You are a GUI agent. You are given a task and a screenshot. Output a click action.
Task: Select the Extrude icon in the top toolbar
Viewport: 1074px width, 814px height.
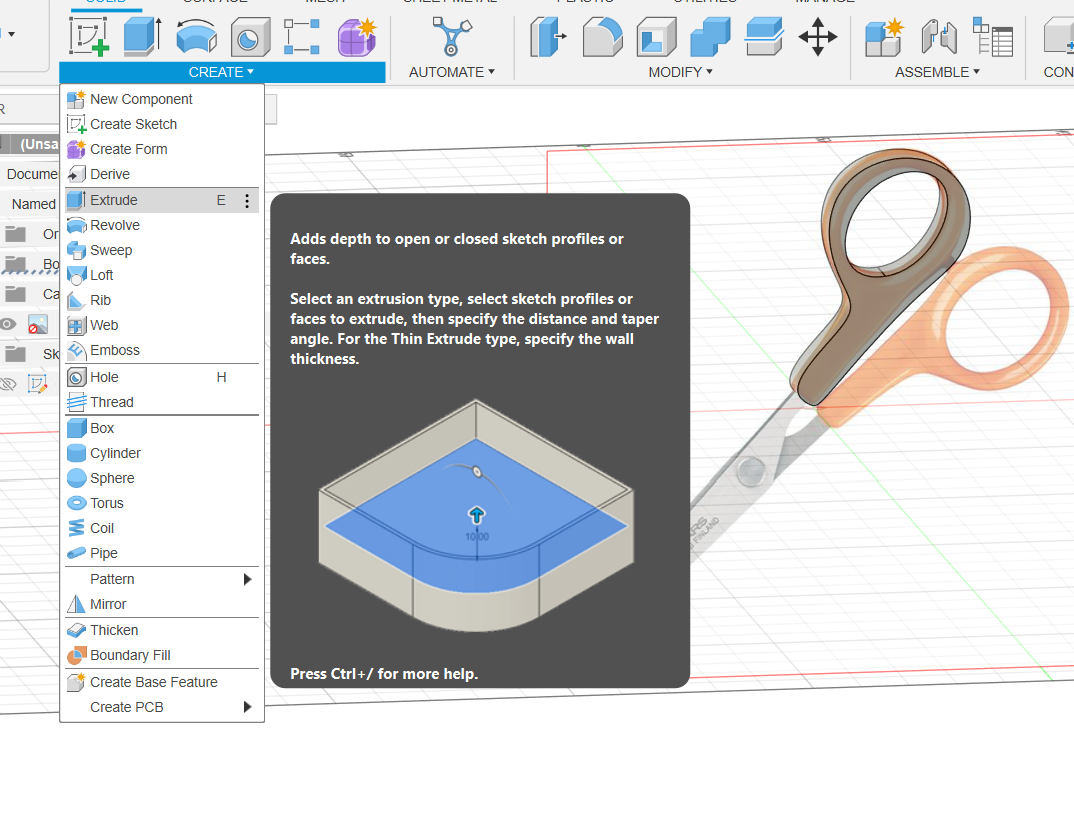(142, 36)
